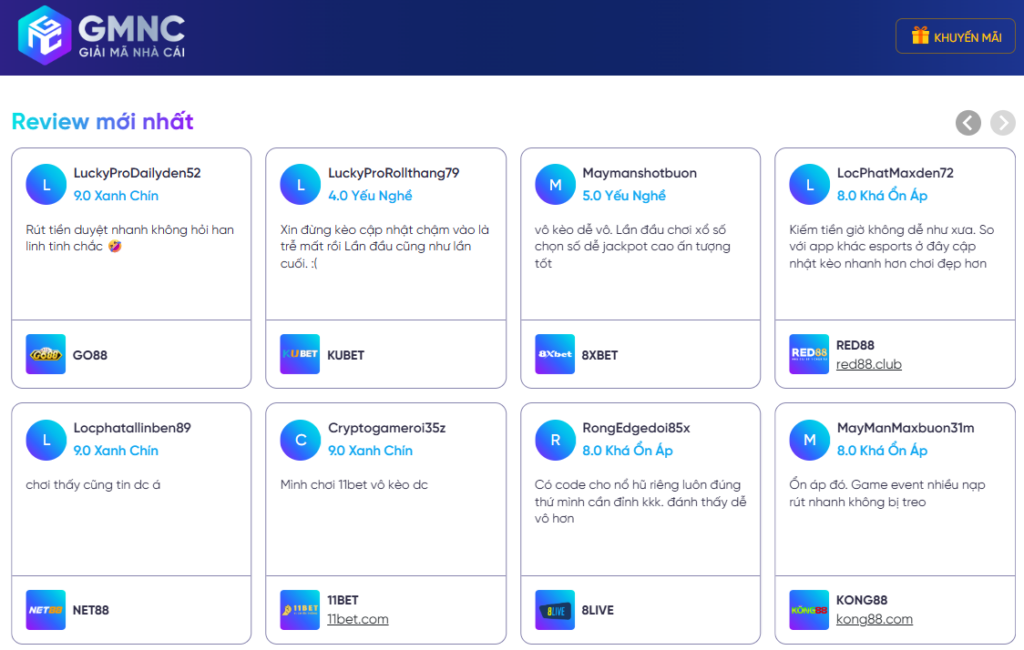Image resolution: width=1024 pixels, height=650 pixels.
Task: Select the RED88 logo icon
Action: [x=809, y=355]
